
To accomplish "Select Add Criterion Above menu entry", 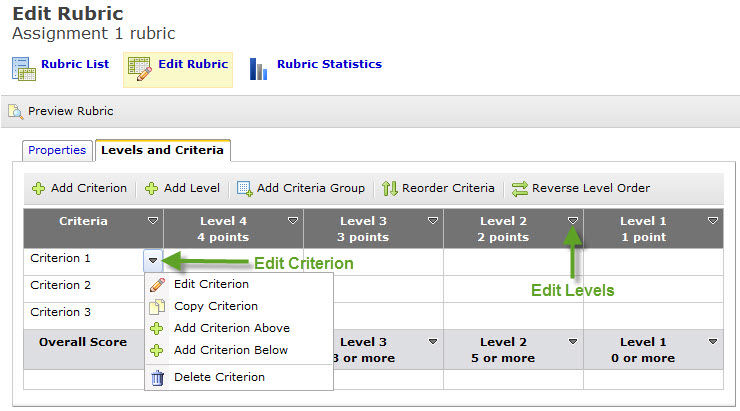I will (x=231, y=328).
